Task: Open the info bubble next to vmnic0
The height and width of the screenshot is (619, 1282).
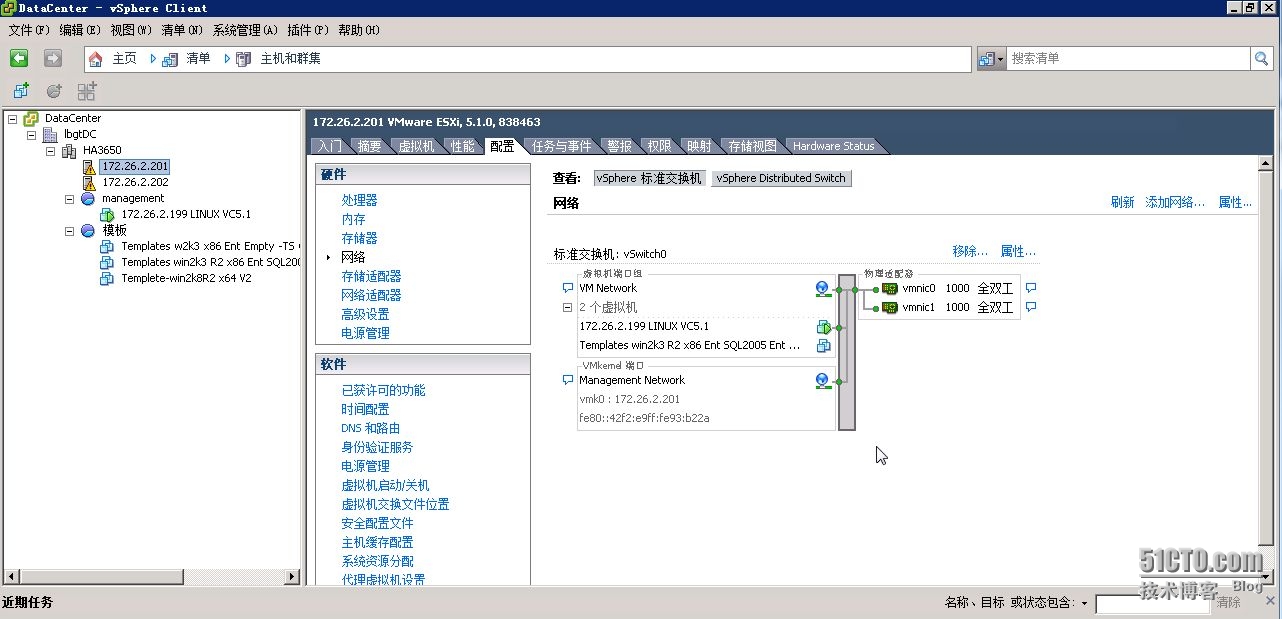Action: (x=1031, y=288)
